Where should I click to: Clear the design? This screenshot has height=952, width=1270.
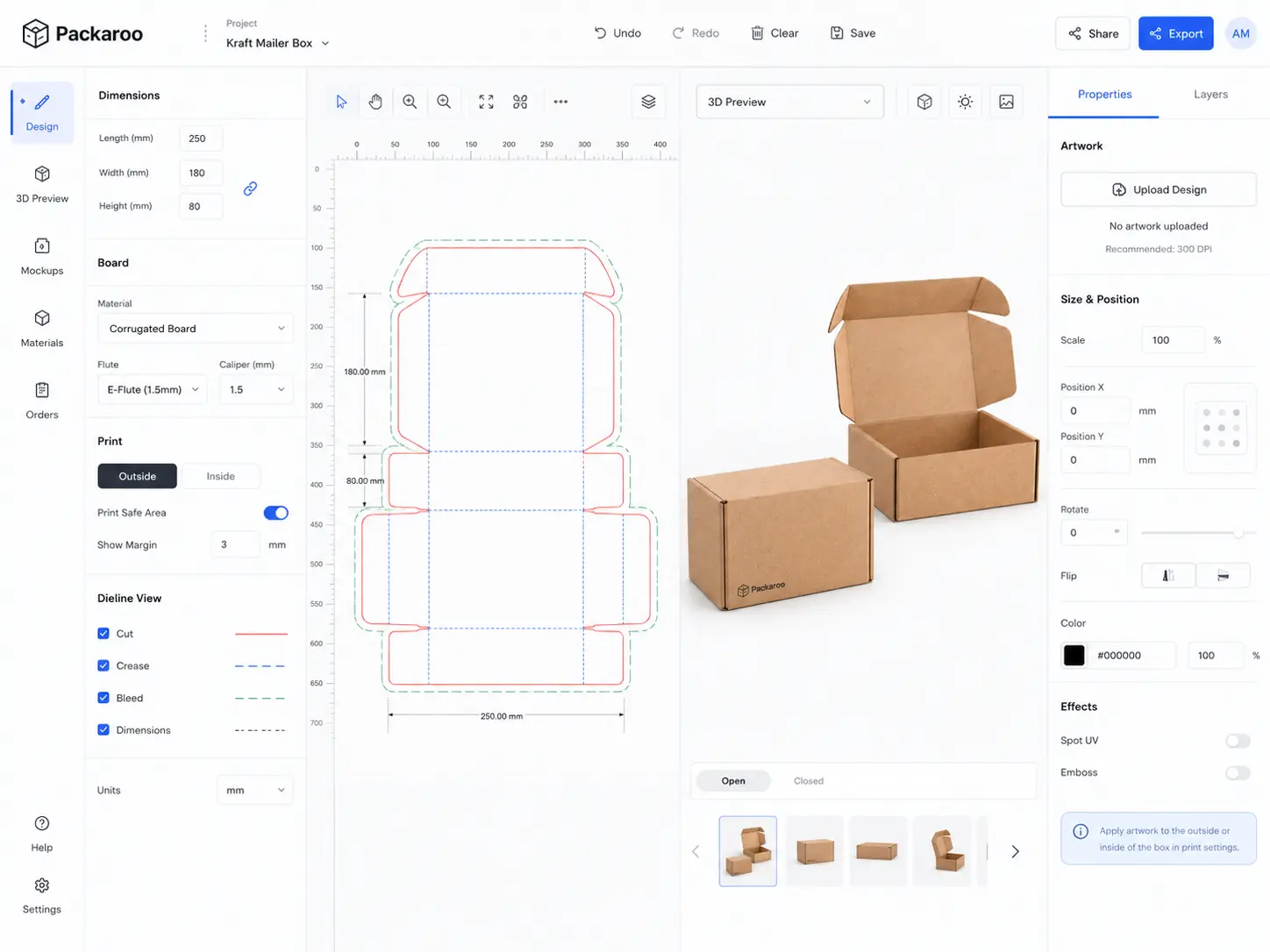point(775,33)
